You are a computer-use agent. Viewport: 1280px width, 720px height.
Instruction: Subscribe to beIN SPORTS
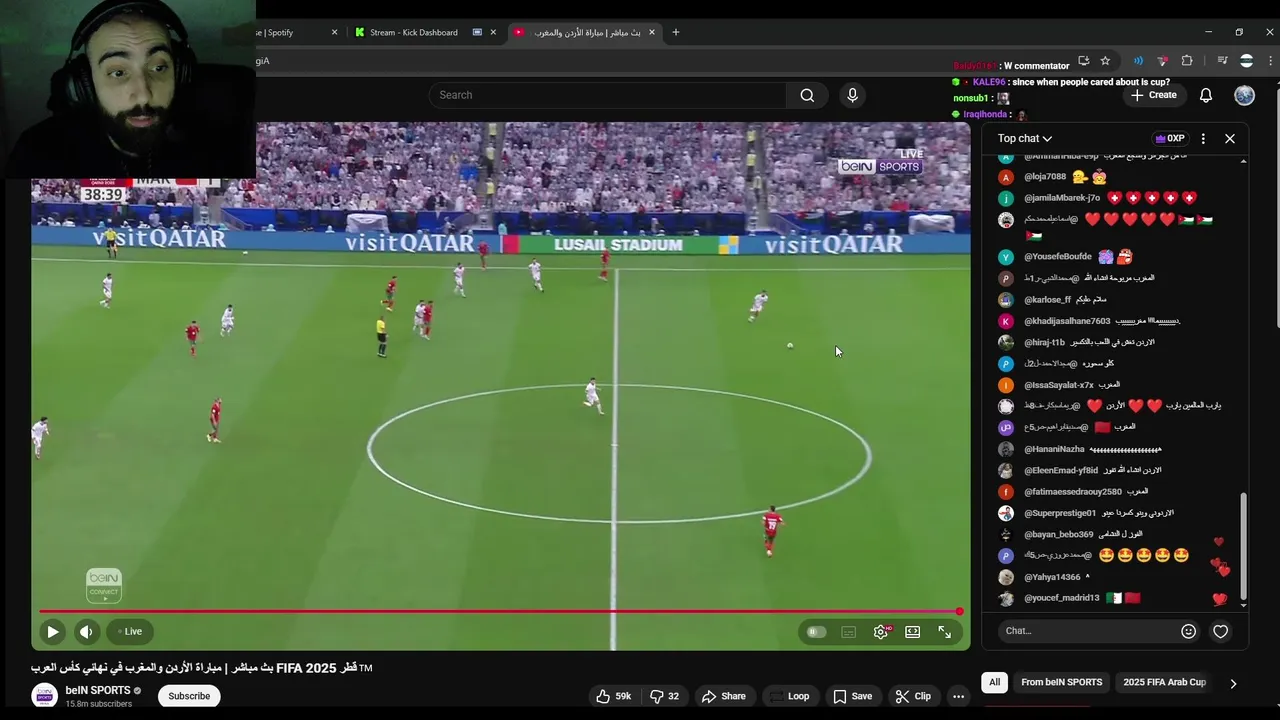(x=189, y=696)
